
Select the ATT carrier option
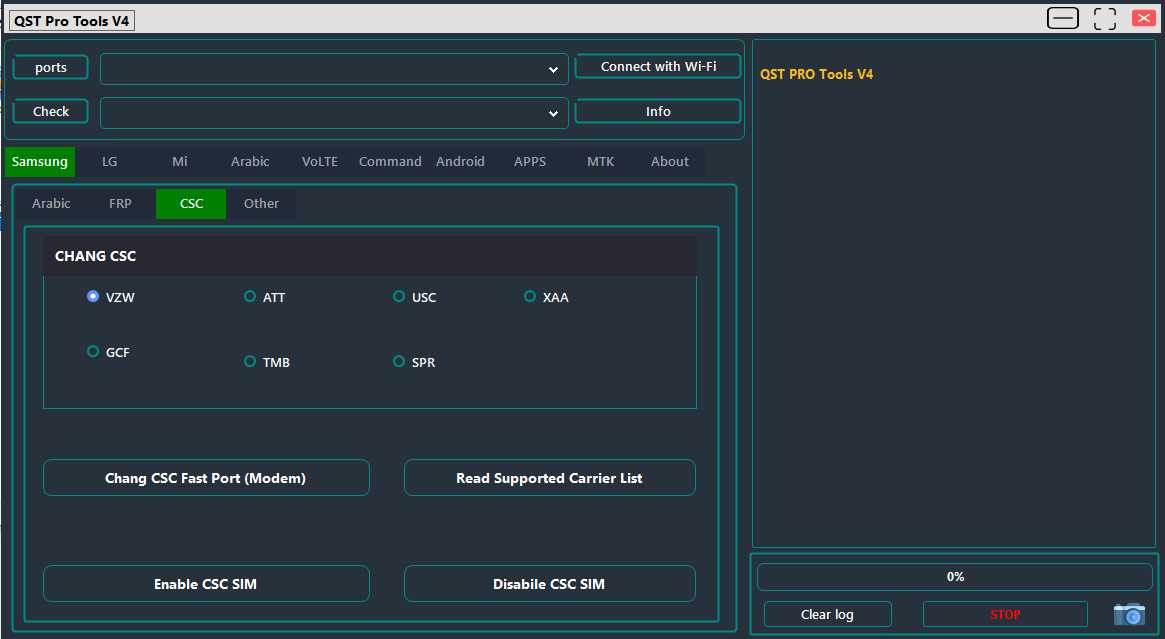tap(249, 296)
